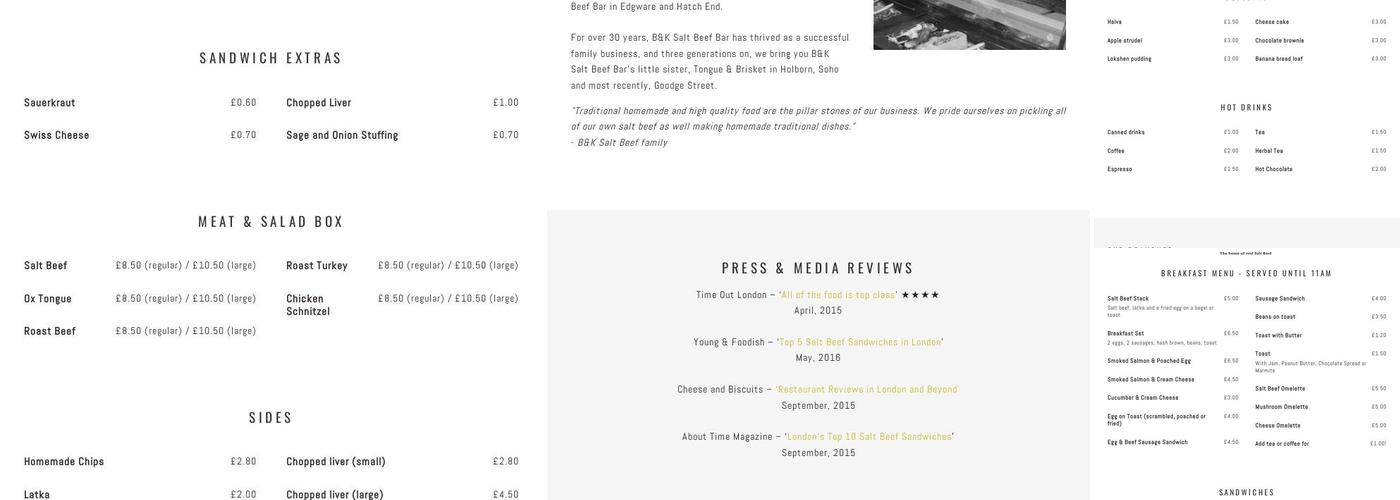Click the Hot Drinks menu heading
Image resolution: width=1400 pixels, height=500 pixels.
(x=1246, y=108)
